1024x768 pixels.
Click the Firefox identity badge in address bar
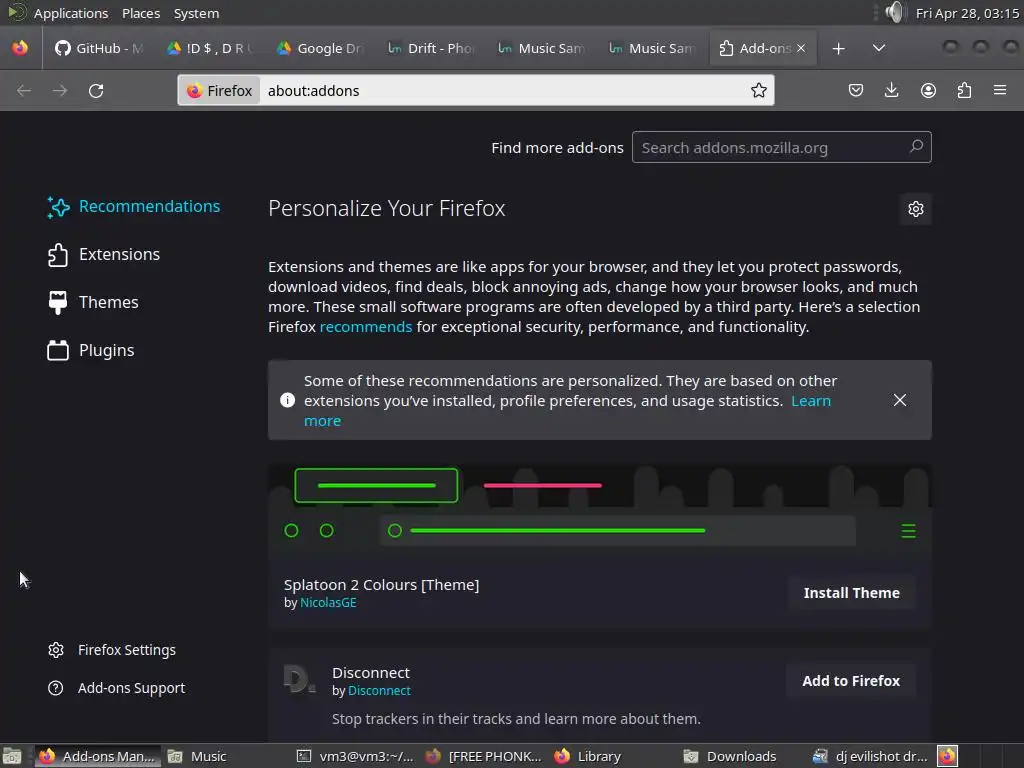coord(219,90)
